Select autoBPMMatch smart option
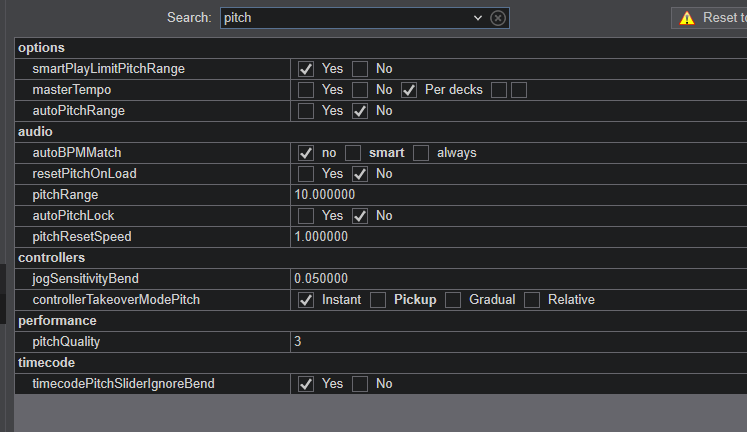Screen dimensions: 747x432 [x=353, y=153]
